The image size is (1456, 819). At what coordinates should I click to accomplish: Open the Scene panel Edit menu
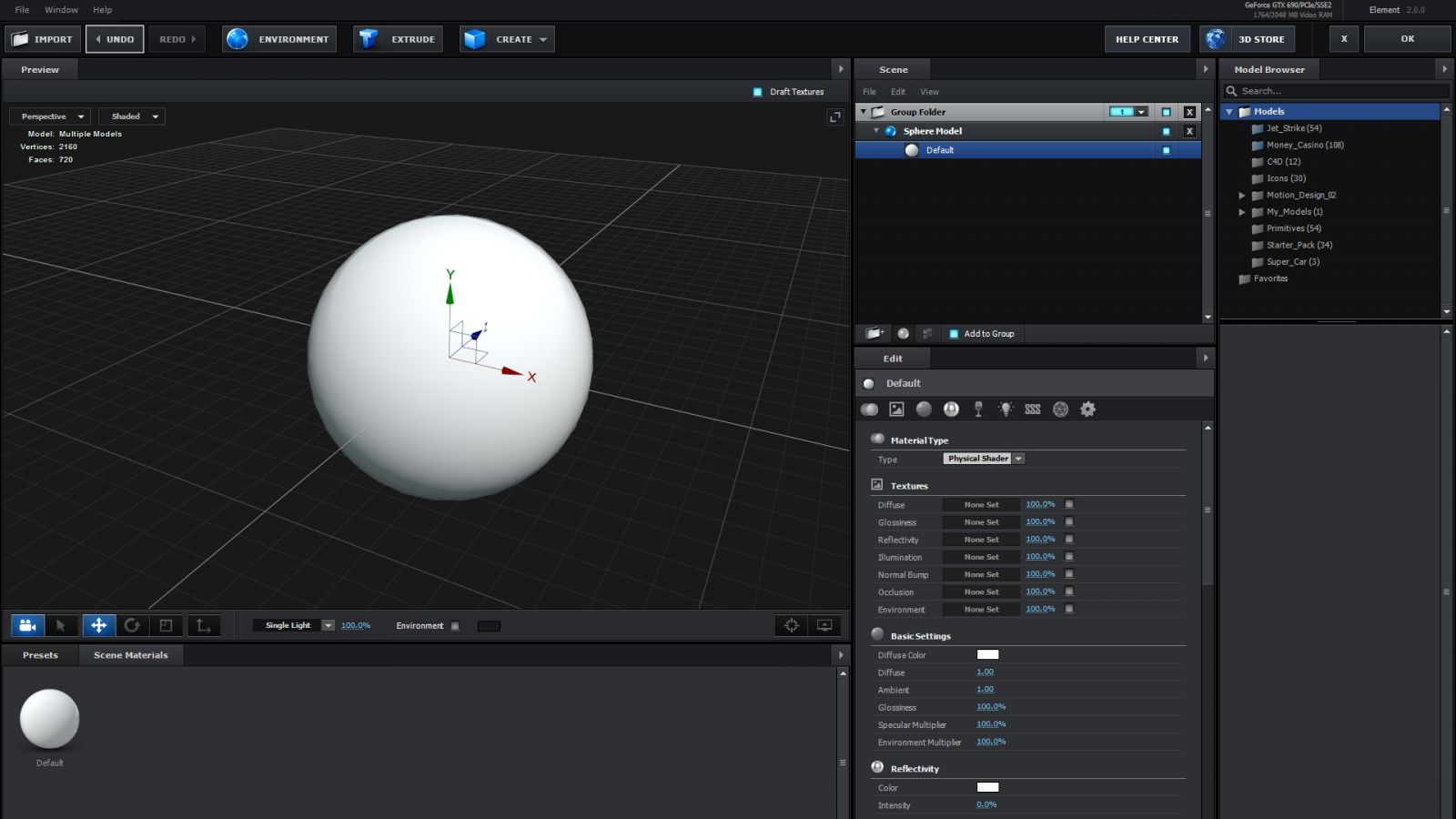897,91
